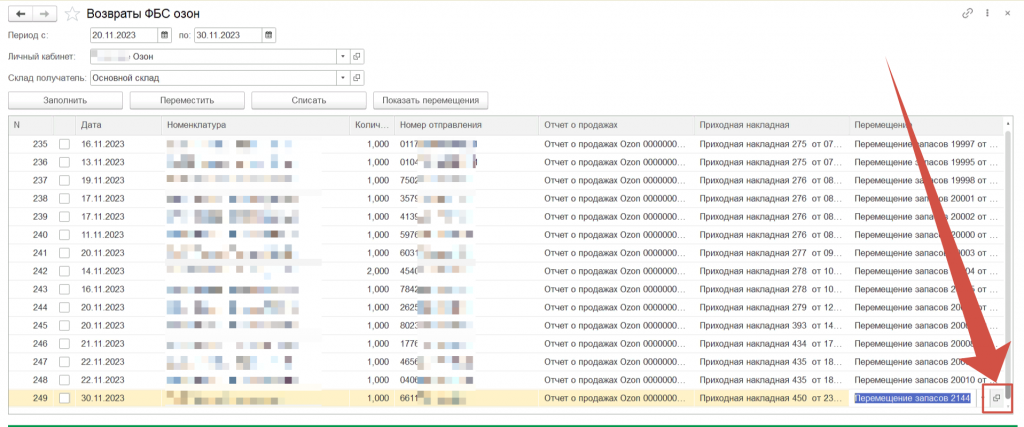This screenshot has width=1024, height=427.
Task: Open the calendar for the period start date
Action: coord(166,35)
